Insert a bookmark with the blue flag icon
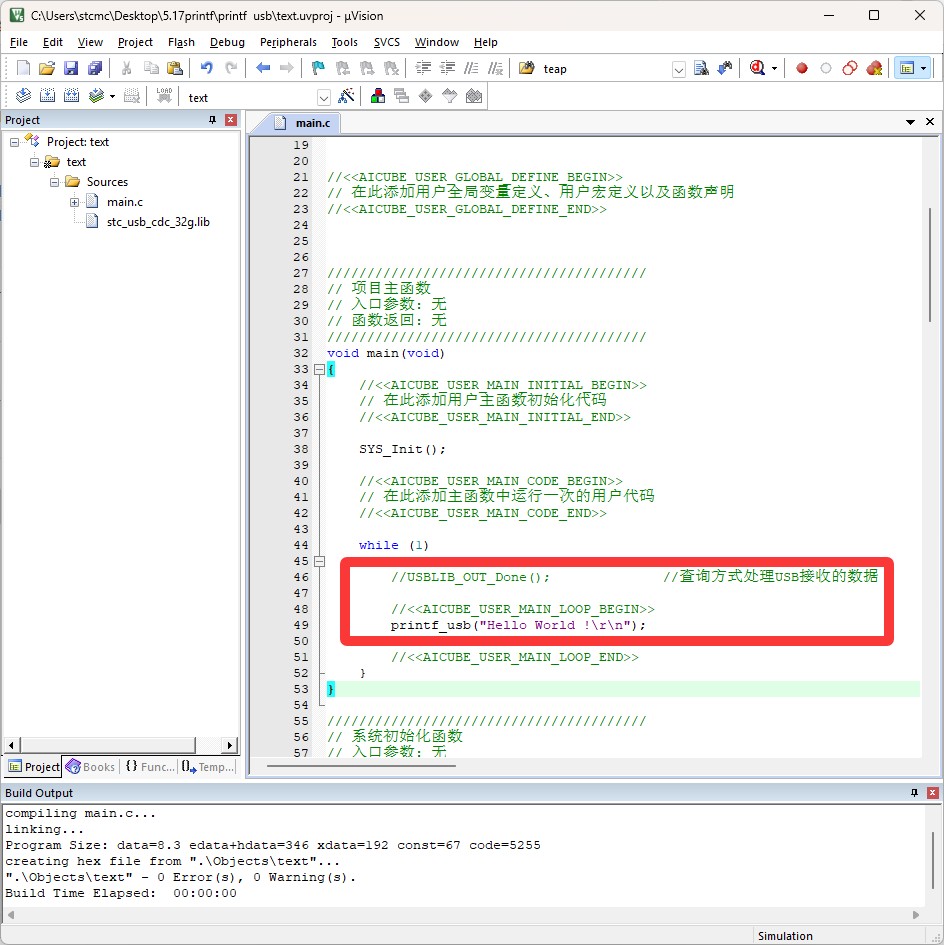 (318, 68)
